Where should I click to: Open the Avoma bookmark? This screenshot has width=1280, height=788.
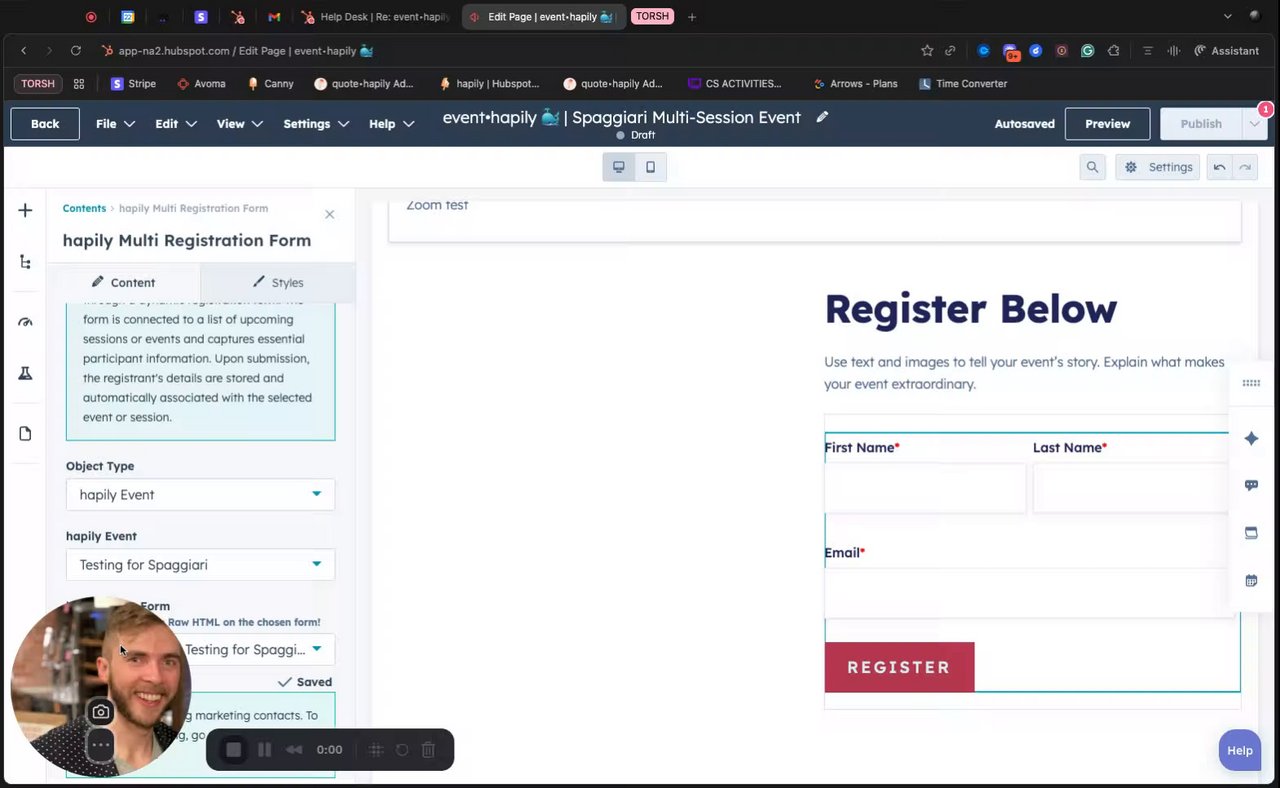tap(200, 84)
